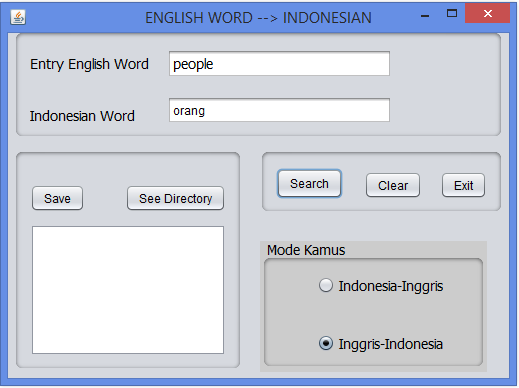Focus the English word field containing people
The image size is (519, 388).
(279, 64)
